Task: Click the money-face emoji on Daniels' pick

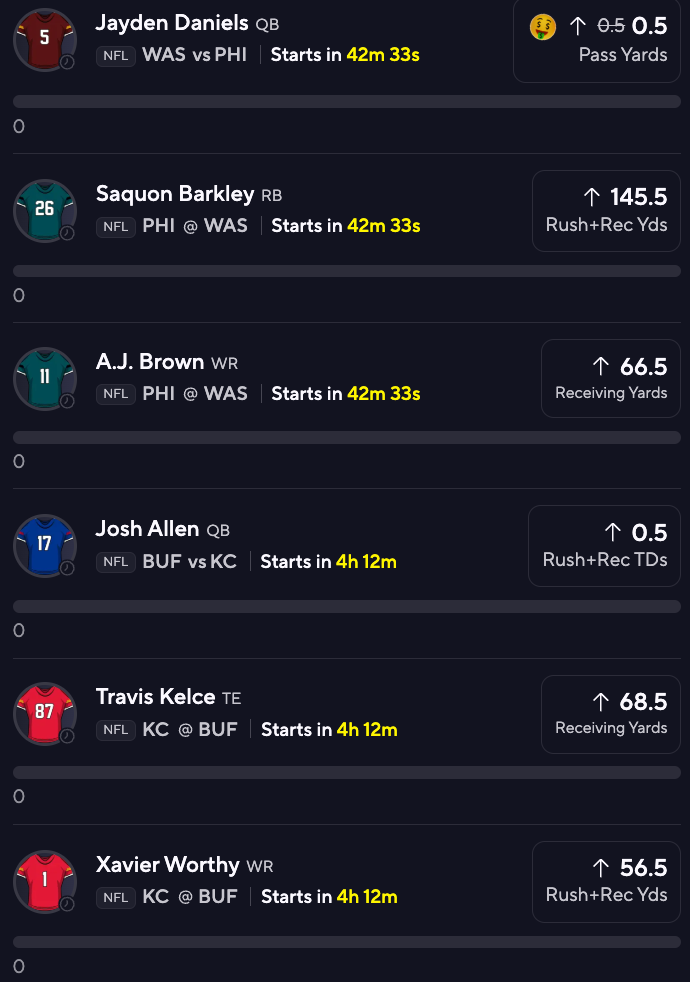Action: [543, 27]
